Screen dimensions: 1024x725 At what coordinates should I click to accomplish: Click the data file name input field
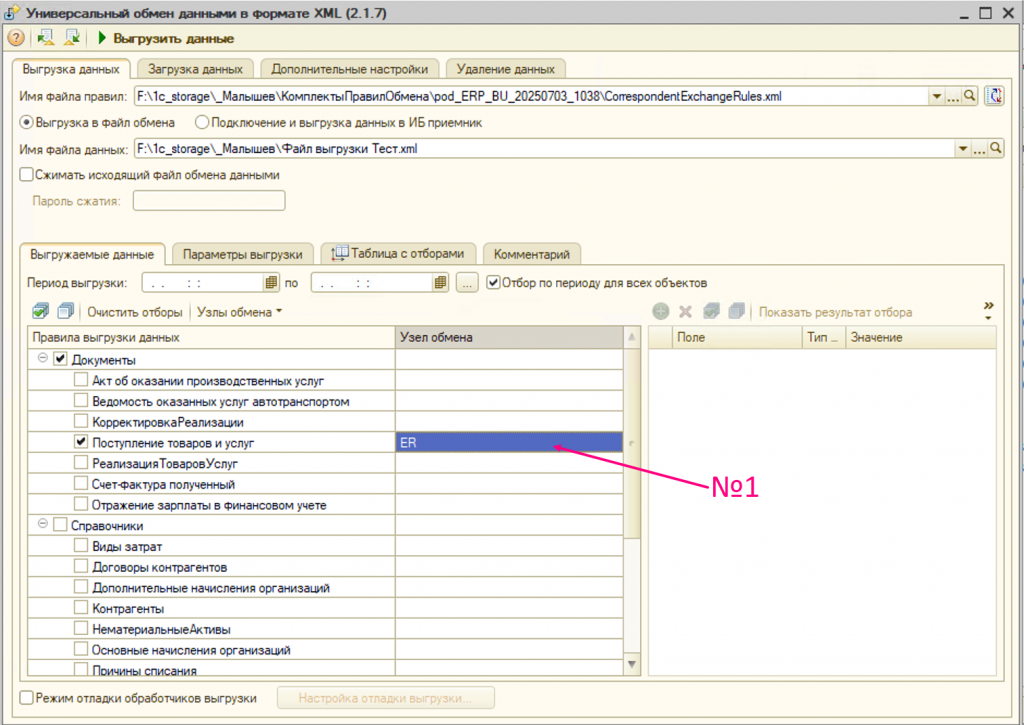pyautogui.click(x=545, y=148)
